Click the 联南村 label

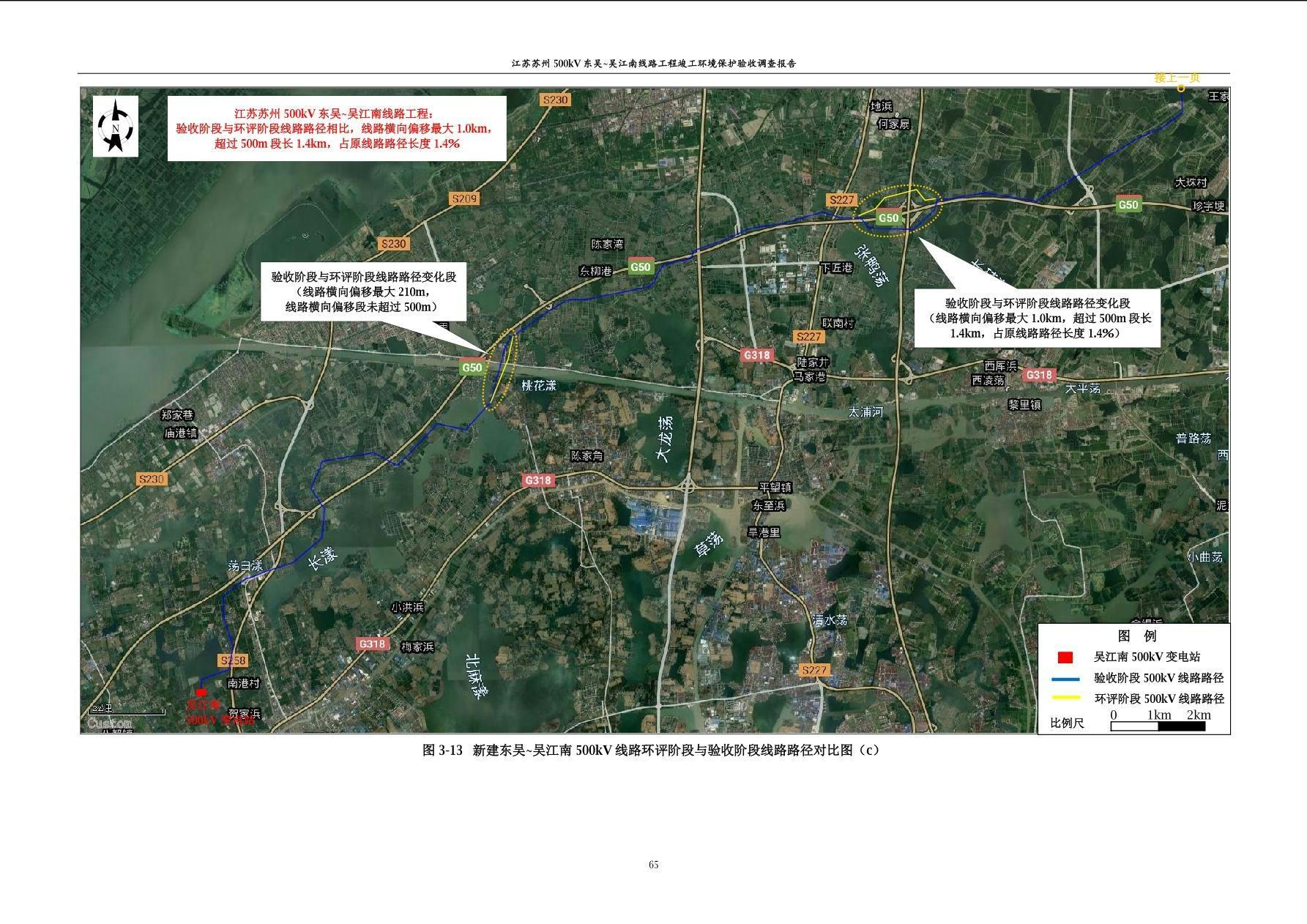click(x=838, y=323)
